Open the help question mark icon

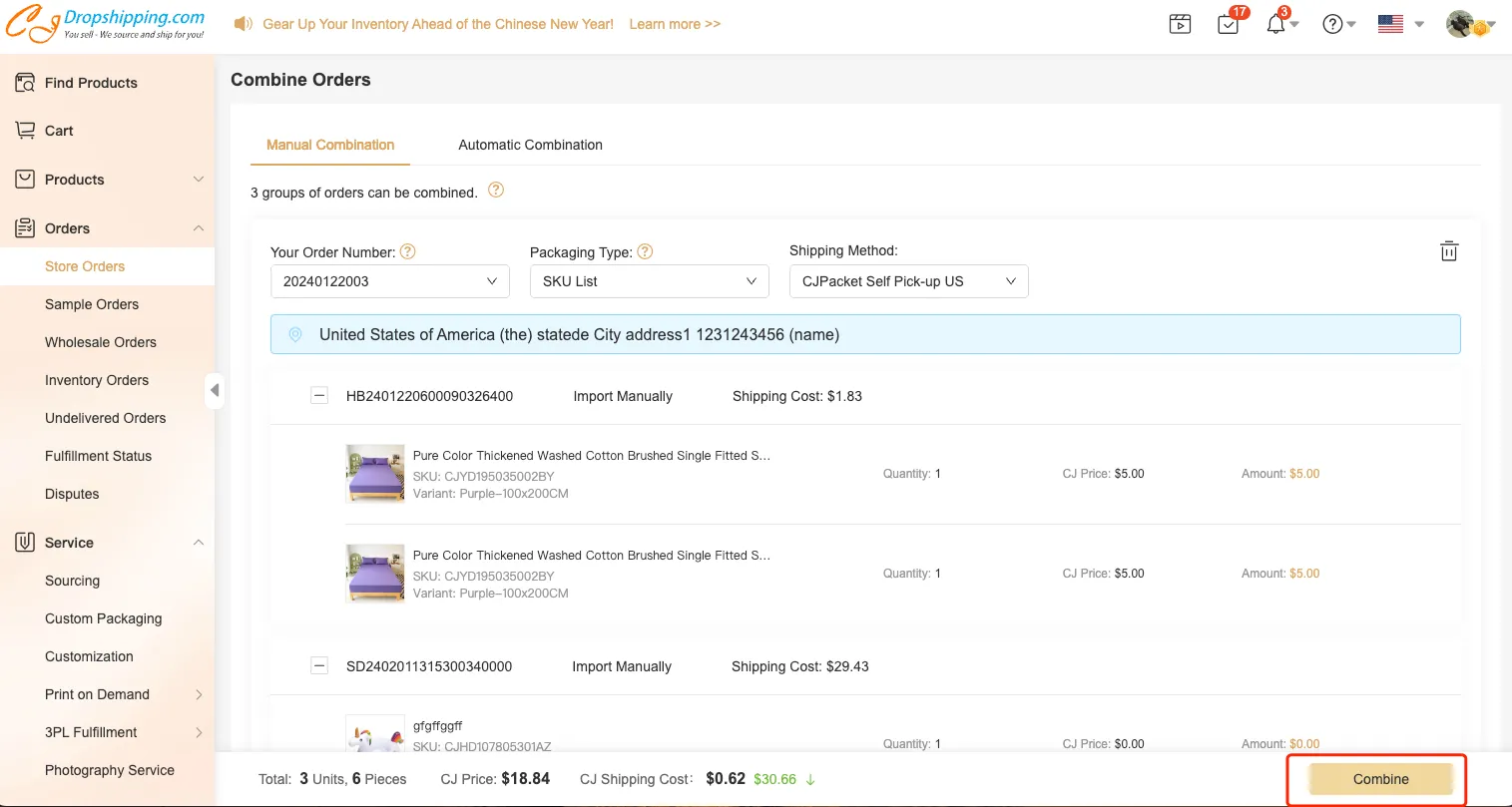point(1332,24)
